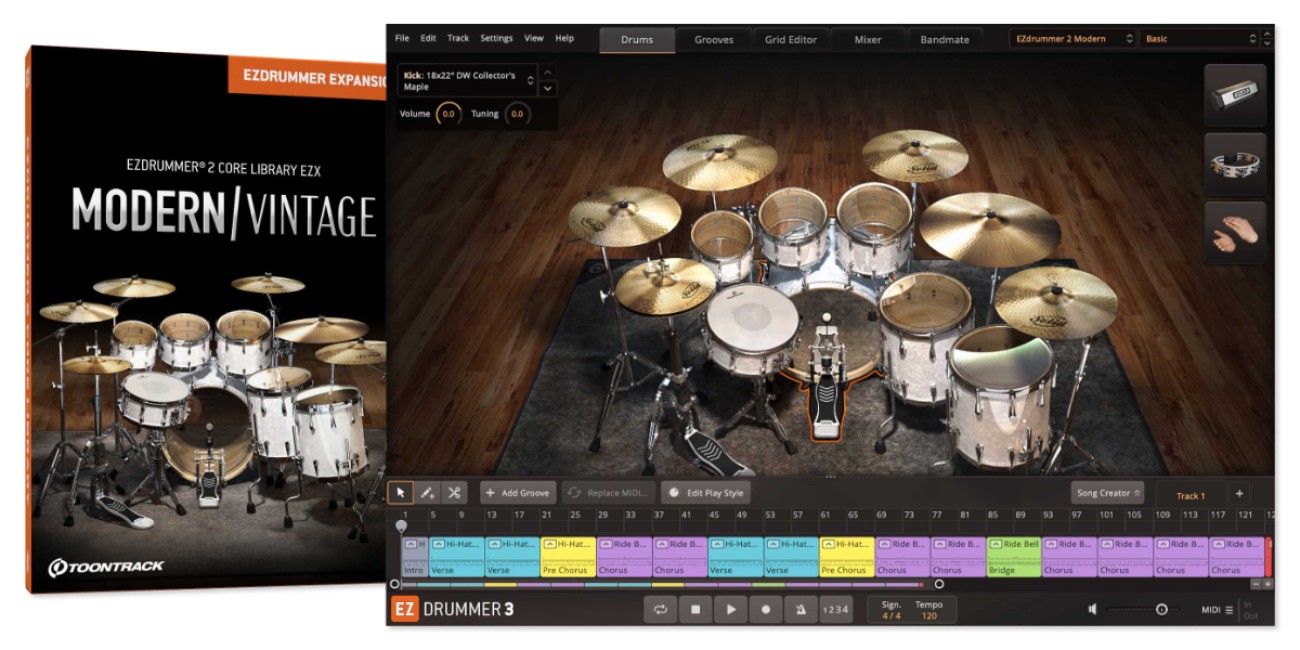Click the MIDI In/Out indicator

click(1251, 609)
